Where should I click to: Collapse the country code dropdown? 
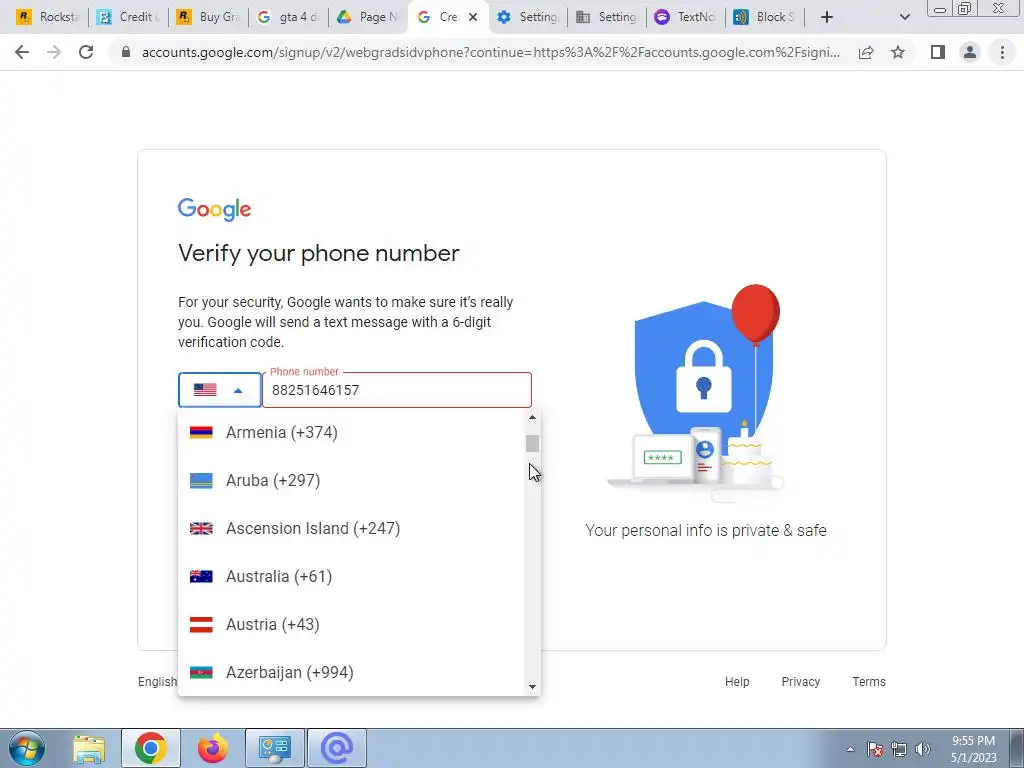(x=219, y=390)
